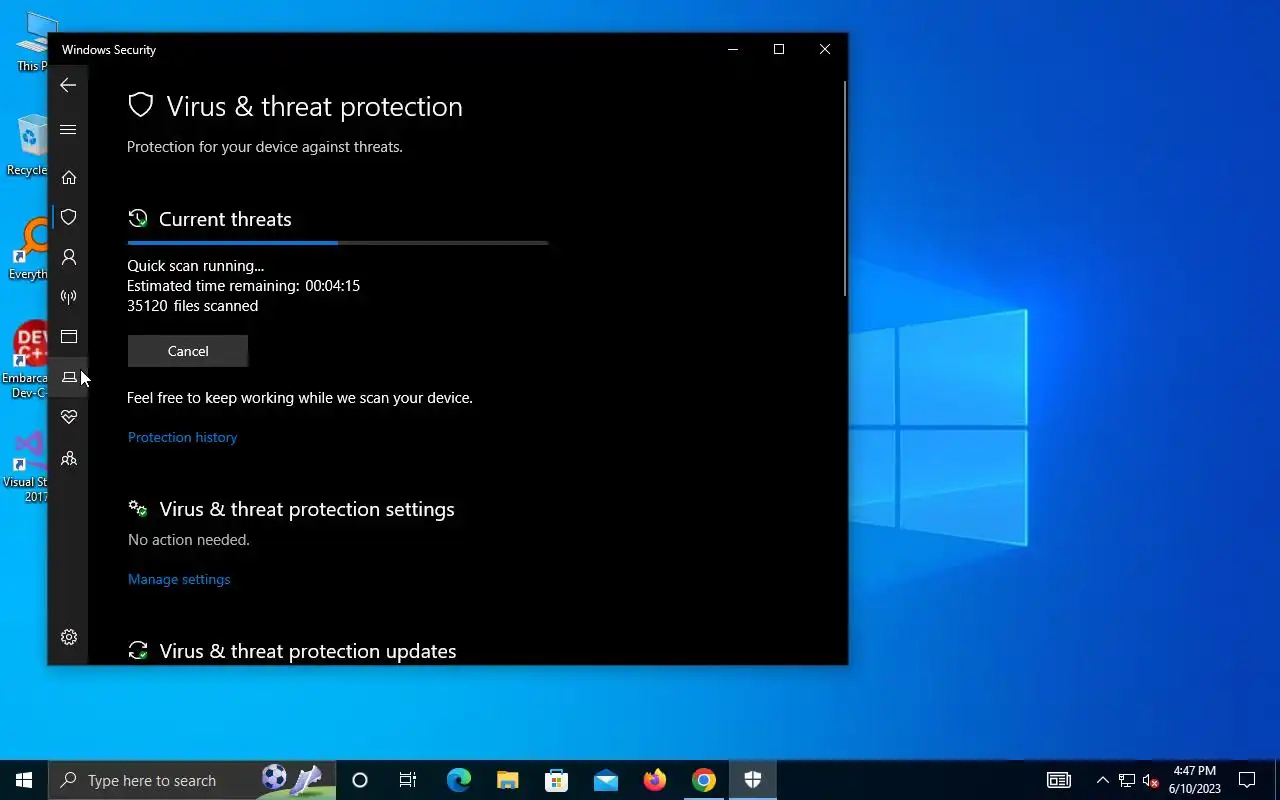This screenshot has width=1280, height=800.
Task: Select This PC desktop icon
Action: click(31, 42)
